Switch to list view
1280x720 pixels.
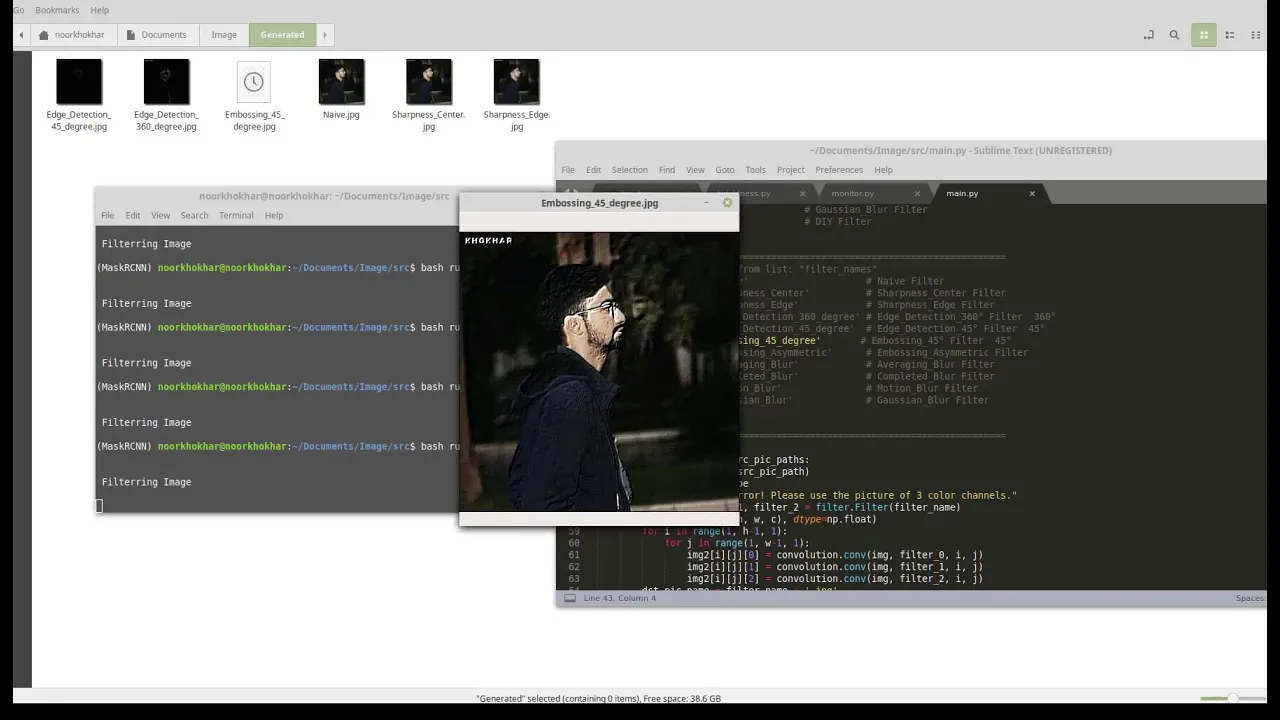pyautogui.click(x=1231, y=35)
